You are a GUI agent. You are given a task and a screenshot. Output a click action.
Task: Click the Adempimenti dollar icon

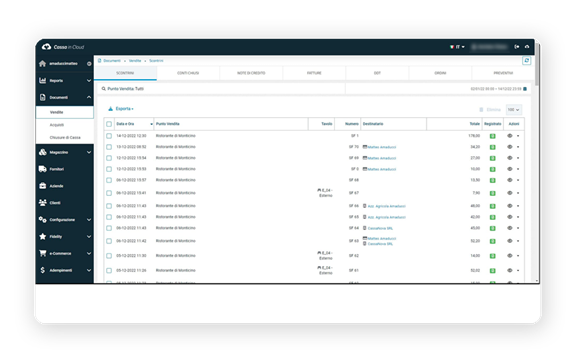click(43, 270)
